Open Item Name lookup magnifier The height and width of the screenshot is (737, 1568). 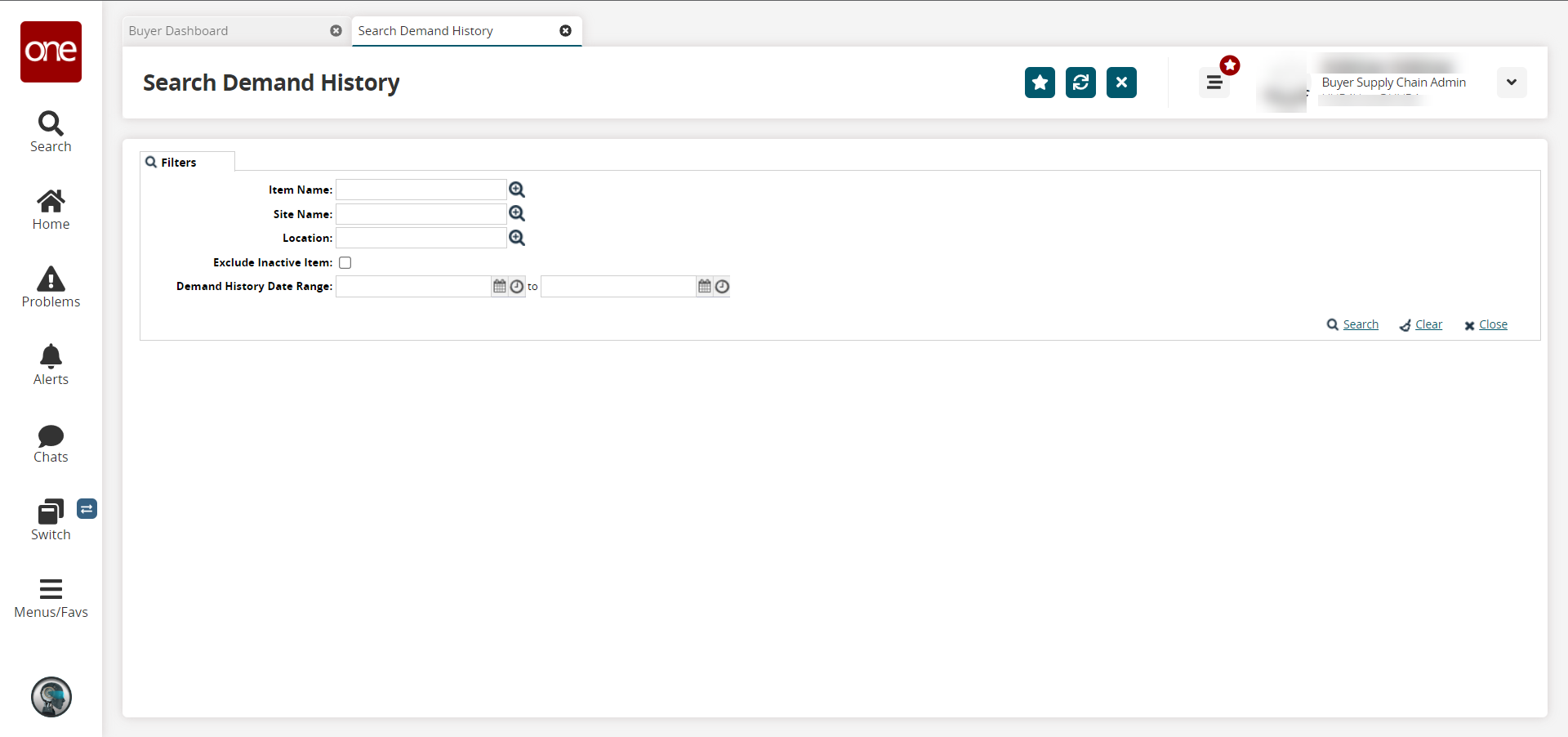[x=517, y=190]
